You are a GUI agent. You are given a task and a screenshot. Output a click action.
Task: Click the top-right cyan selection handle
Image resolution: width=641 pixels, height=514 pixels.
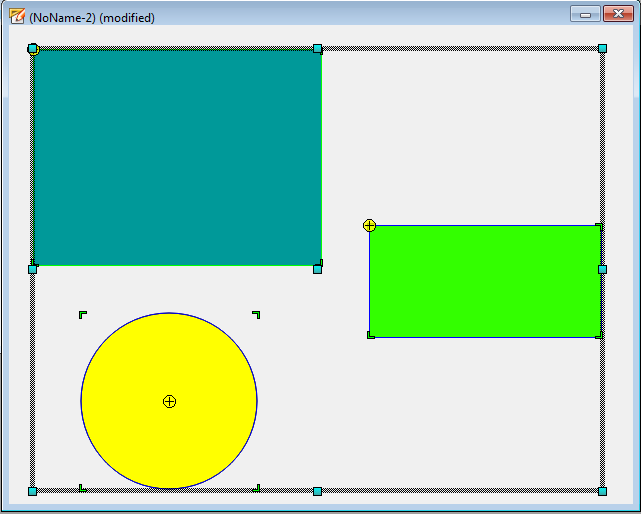point(602,48)
